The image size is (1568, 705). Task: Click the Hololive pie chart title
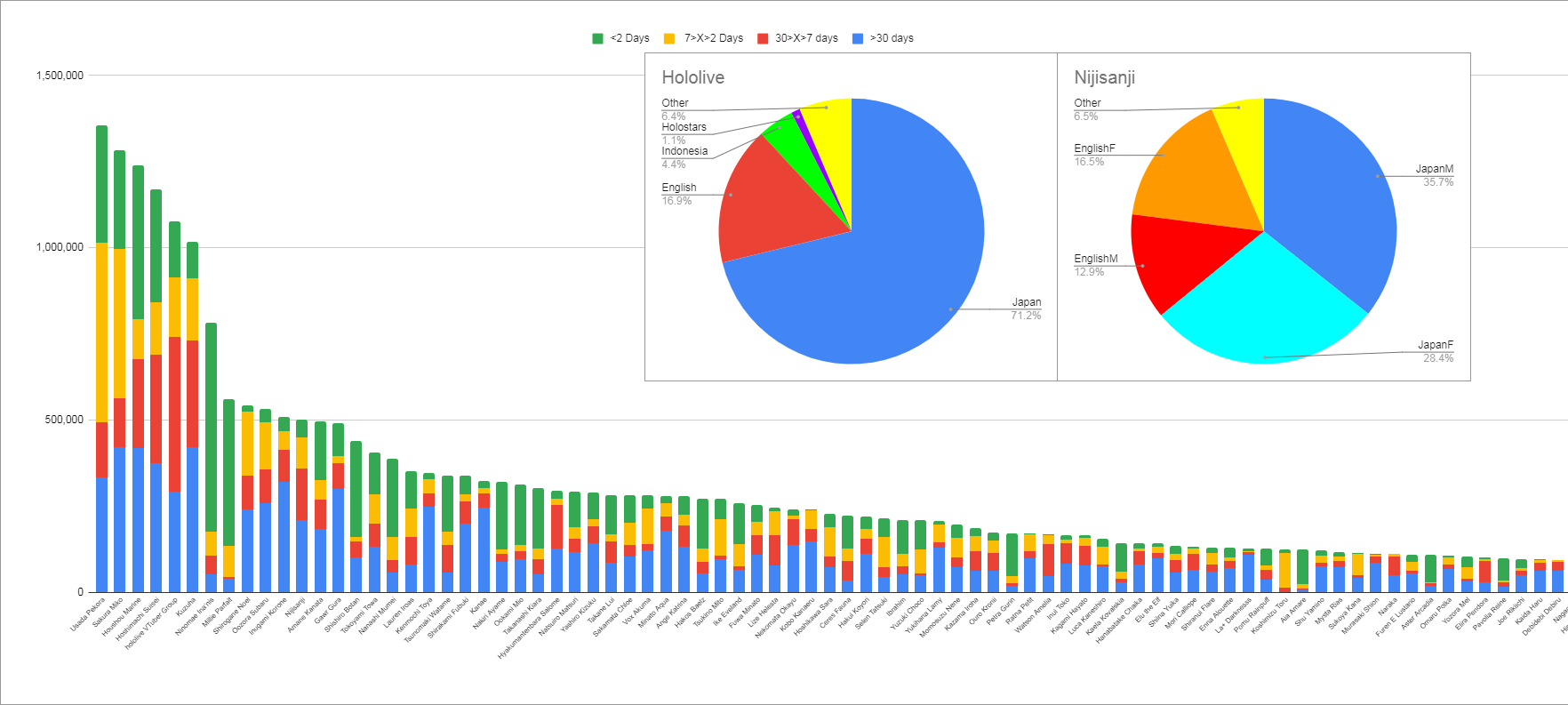(693, 77)
